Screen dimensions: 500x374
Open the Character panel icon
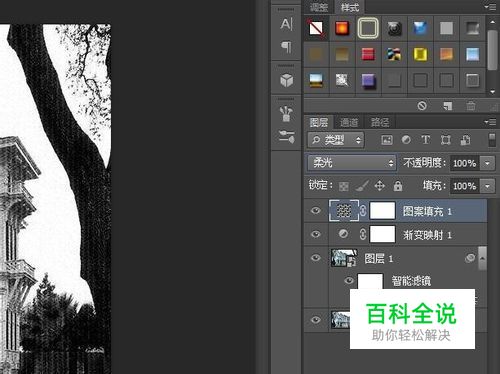point(287,25)
